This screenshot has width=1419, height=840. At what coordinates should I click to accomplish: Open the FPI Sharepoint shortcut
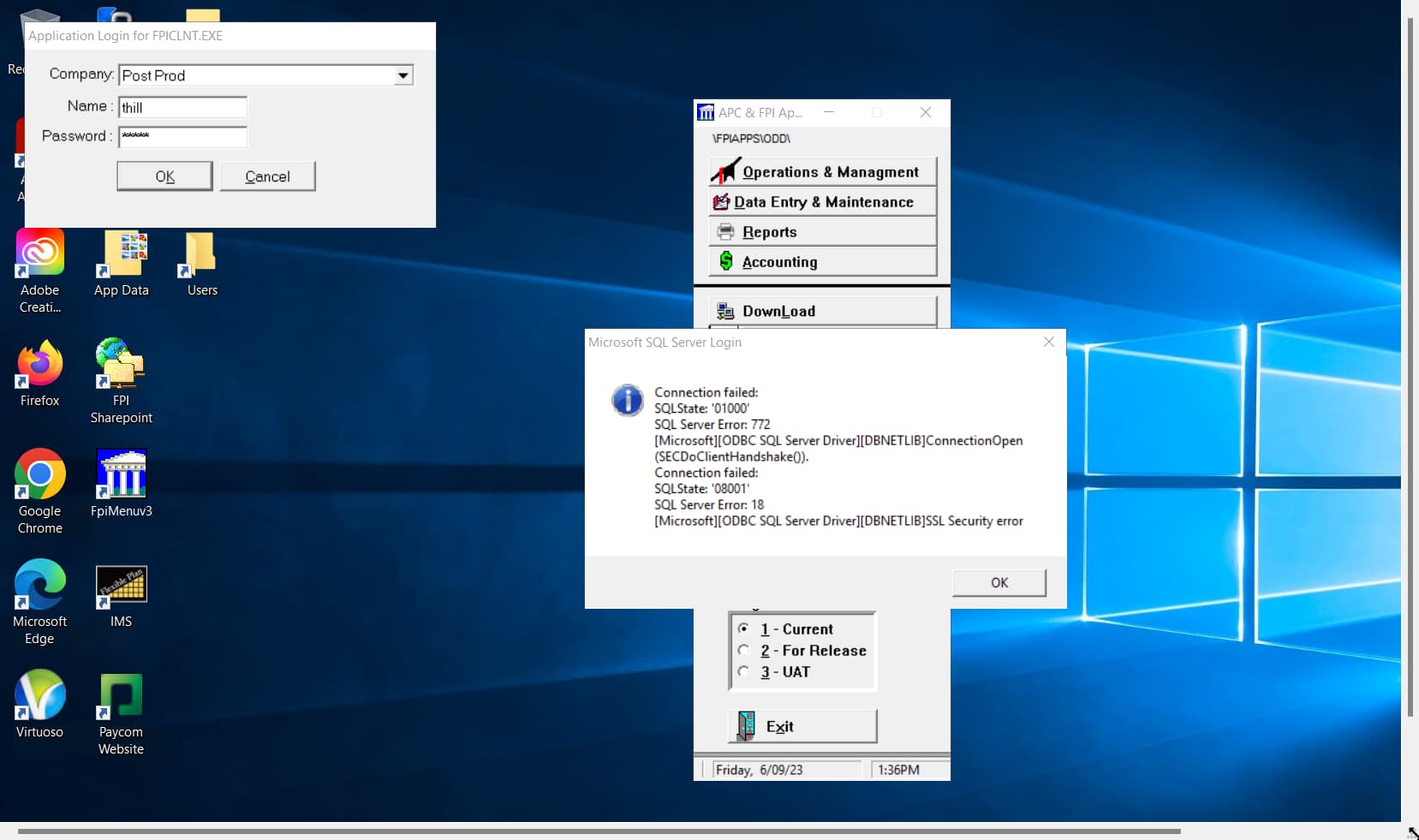pos(121,364)
